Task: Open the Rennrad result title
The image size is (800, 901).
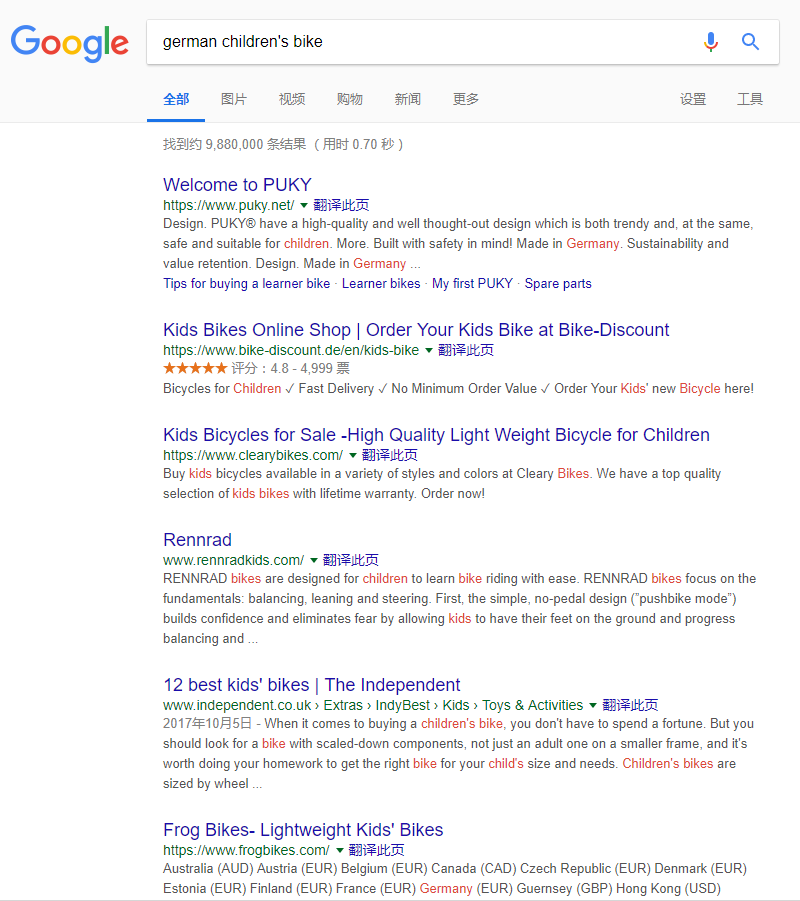Action: (x=197, y=540)
